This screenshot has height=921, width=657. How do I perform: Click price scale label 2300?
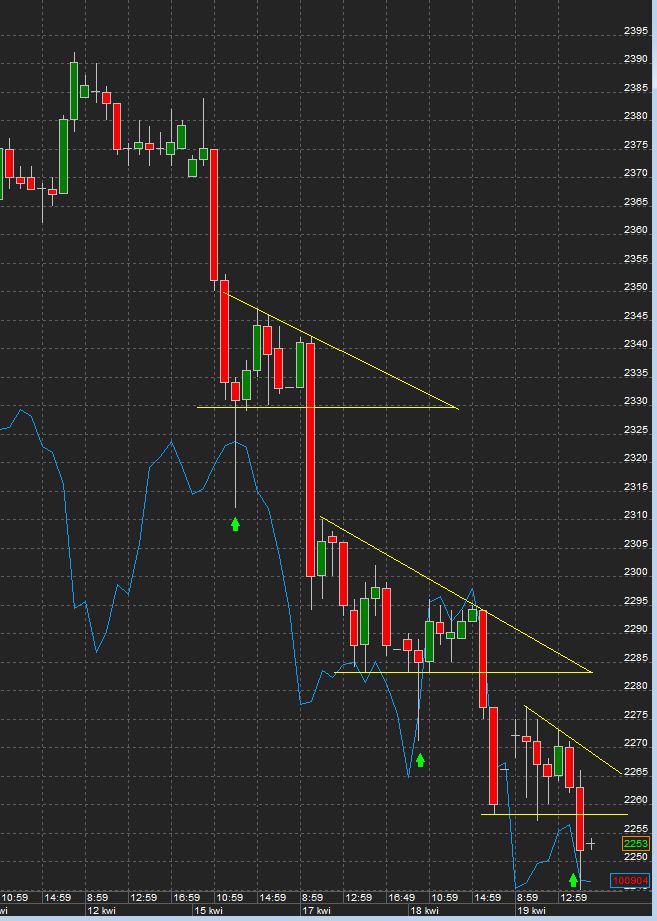(636, 572)
